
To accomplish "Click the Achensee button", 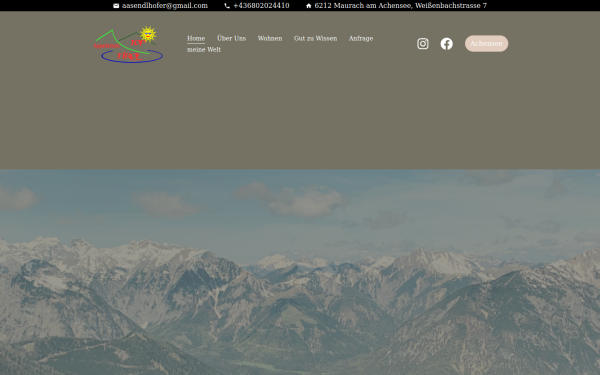I will click(x=486, y=44).
